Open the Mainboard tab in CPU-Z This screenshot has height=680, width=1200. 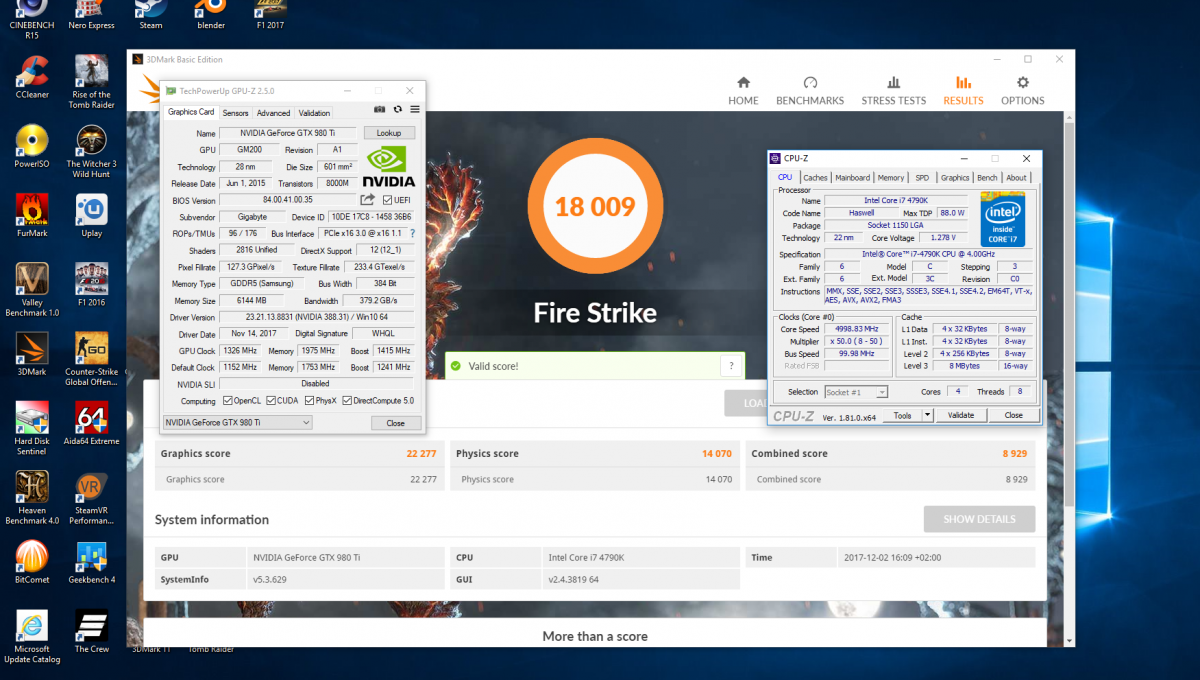point(852,177)
